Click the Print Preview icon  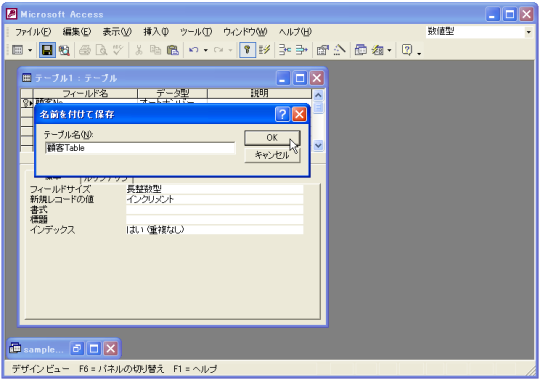[x=101, y=50]
